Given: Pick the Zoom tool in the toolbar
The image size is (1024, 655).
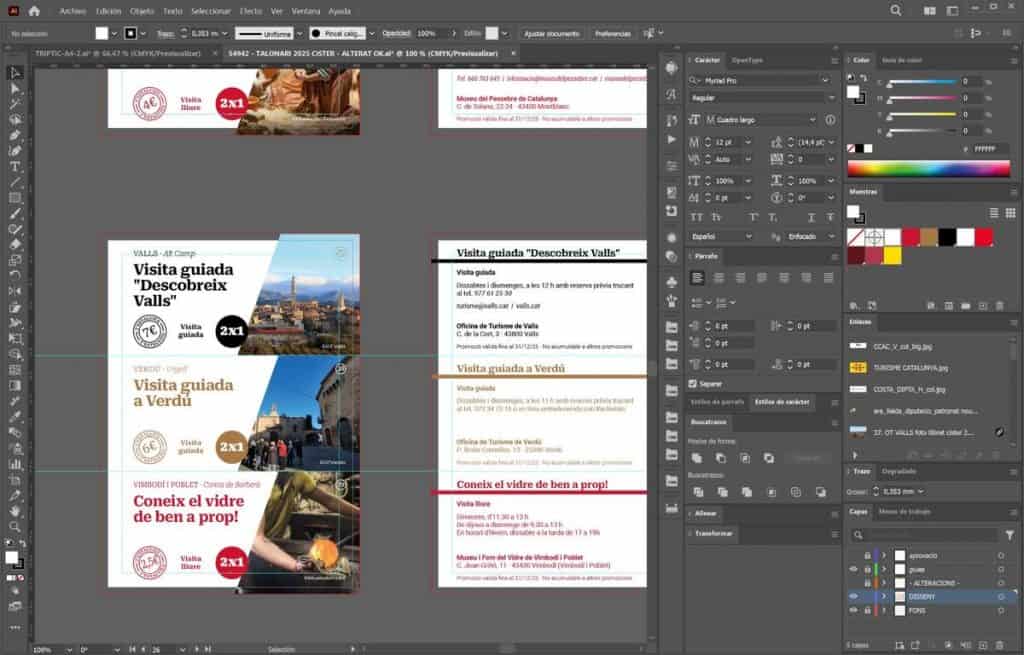Looking at the screenshot, I should [15, 526].
